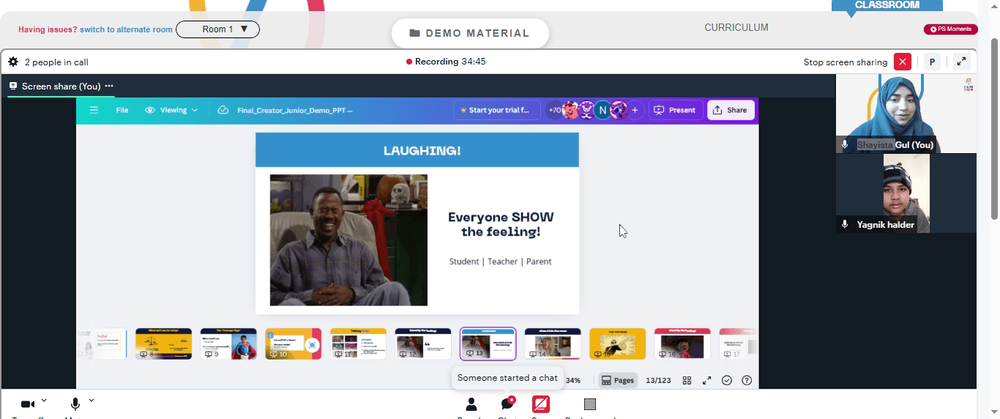
Task: Expand camera options chevron
Action: 43,401
